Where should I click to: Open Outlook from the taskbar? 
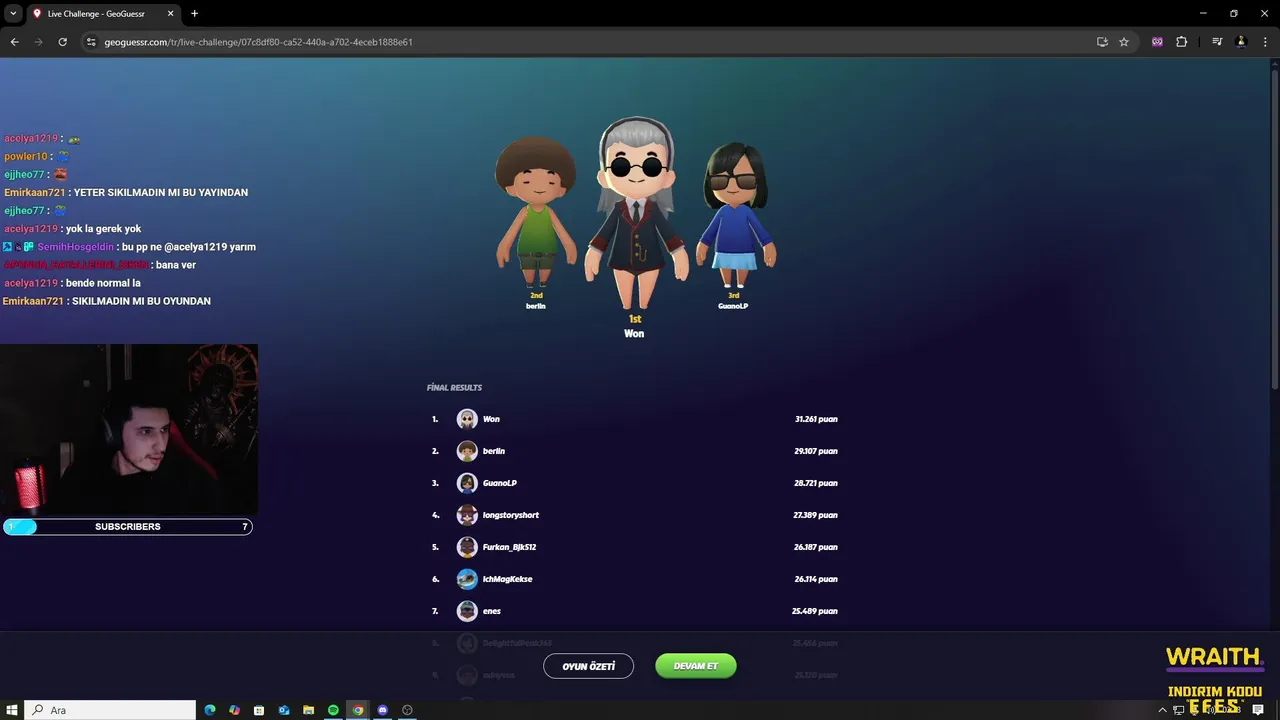(x=284, y=710)
